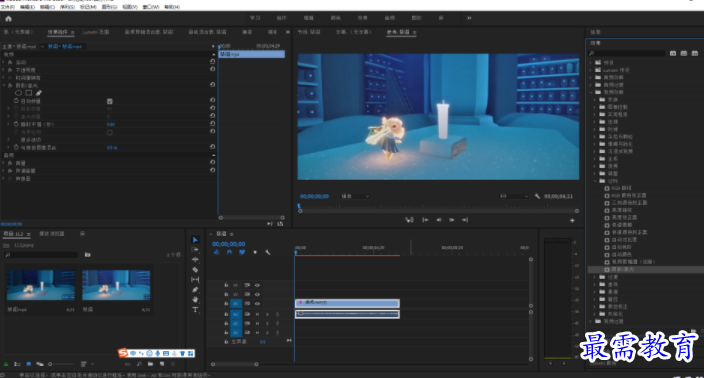Toggle lock on track V3
704x378 pixels.
226,285
